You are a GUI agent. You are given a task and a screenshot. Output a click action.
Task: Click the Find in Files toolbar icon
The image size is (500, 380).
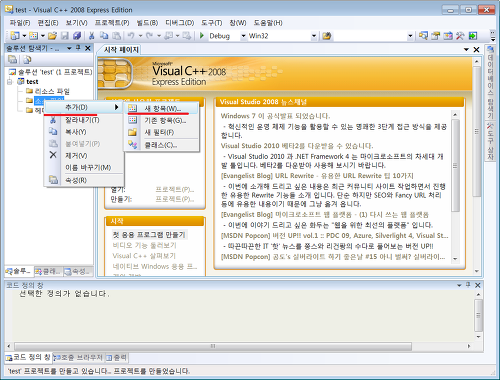coord(326,36)
